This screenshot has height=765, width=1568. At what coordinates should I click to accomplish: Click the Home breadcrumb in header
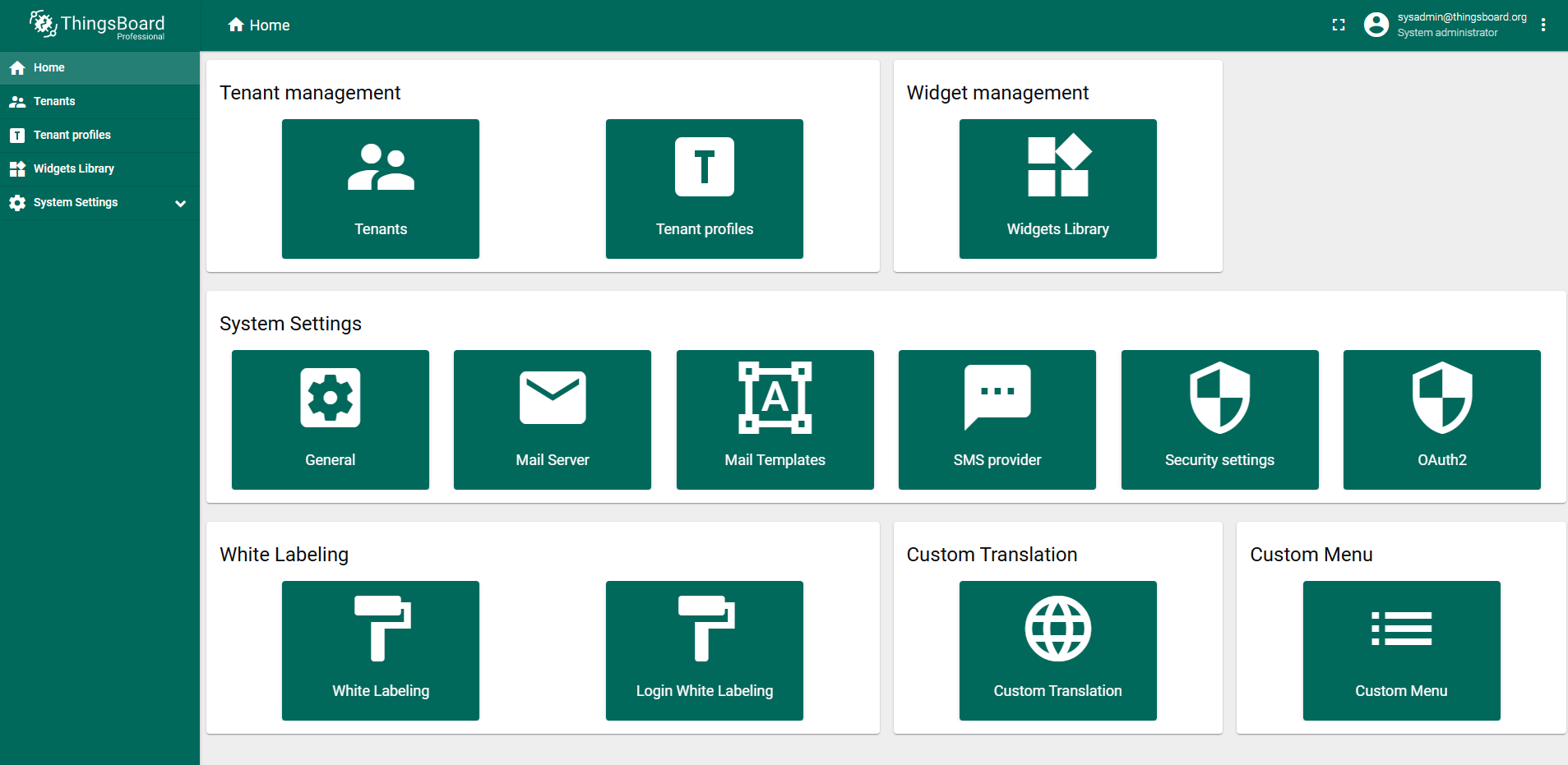click(x=259, y=25)
